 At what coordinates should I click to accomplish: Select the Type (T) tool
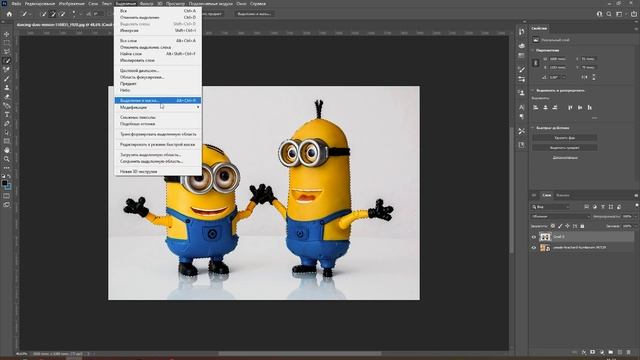pyautogui.click(x=7, y=114)
